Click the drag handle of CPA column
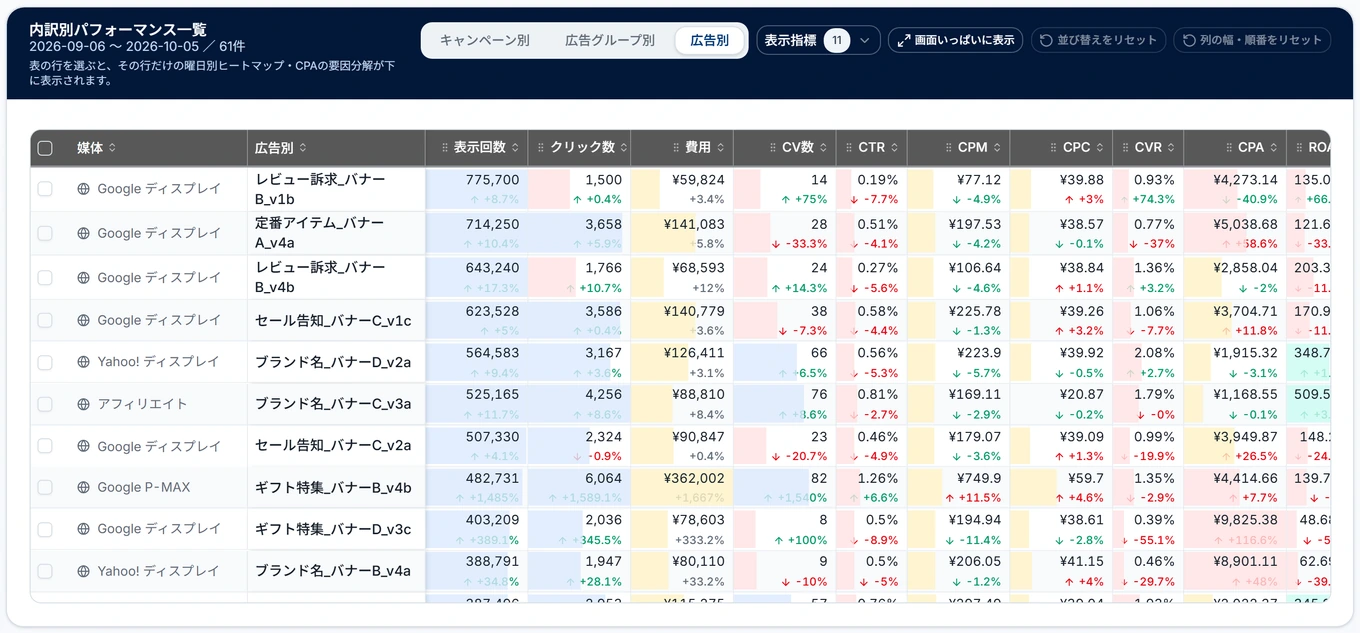This screenshot has height=633, width=1360. click(x=1228, y=148)
